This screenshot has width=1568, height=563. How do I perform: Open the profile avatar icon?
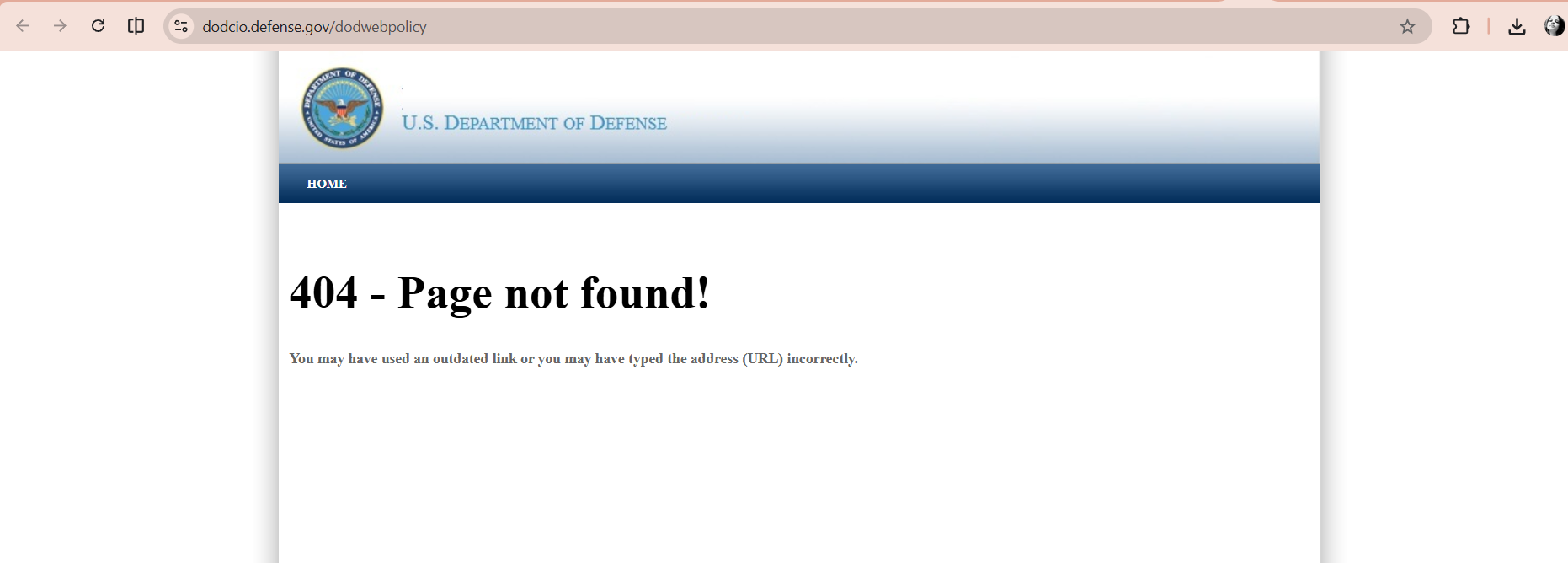tap(1555, 26)
